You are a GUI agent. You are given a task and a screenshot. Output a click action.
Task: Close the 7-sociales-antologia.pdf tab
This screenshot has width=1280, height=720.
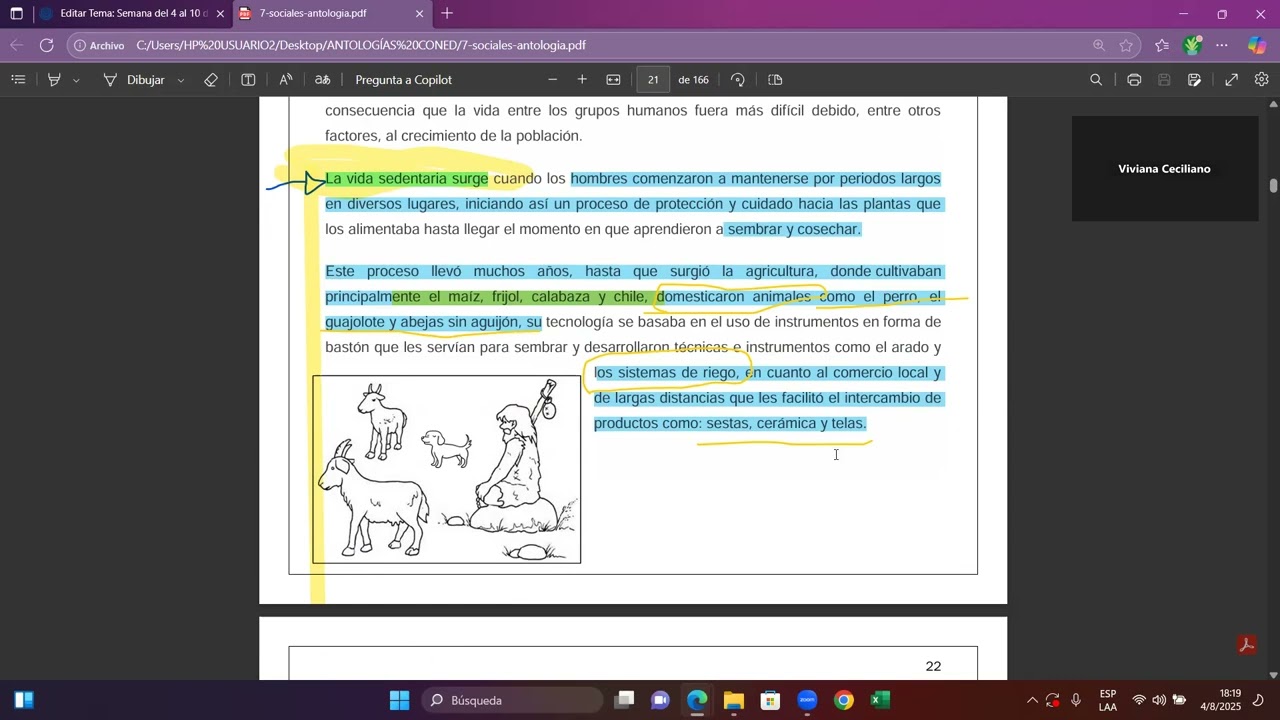419,14
